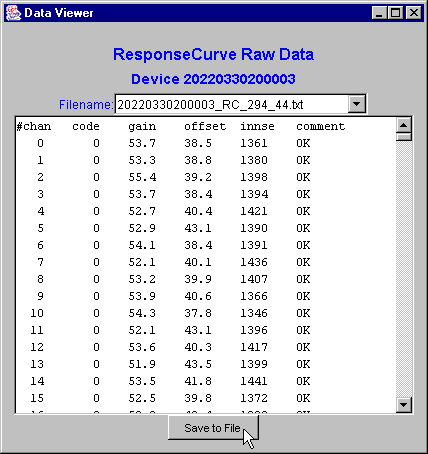The height and width of the screenshot is (454, 428).
Task: Minimize the Data Viewer window
Action: tap(379, 13)
